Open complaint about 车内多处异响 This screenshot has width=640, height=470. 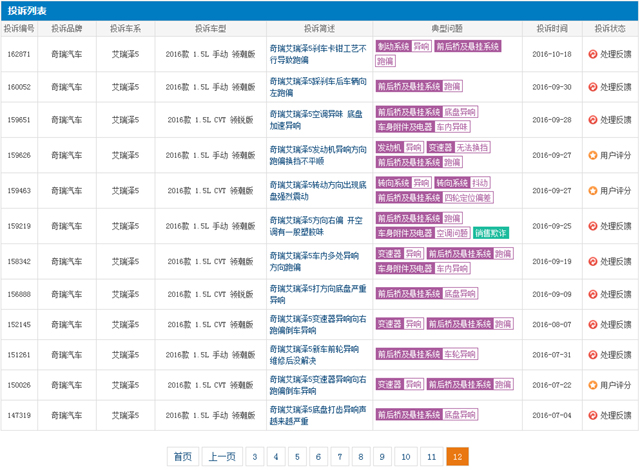pyautogui.click(x=314, y=262)
